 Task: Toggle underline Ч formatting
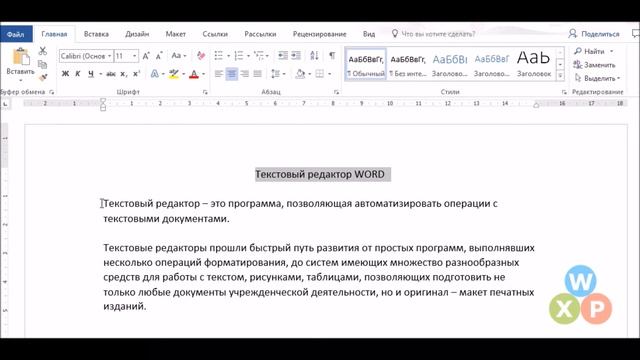[91, 74]
